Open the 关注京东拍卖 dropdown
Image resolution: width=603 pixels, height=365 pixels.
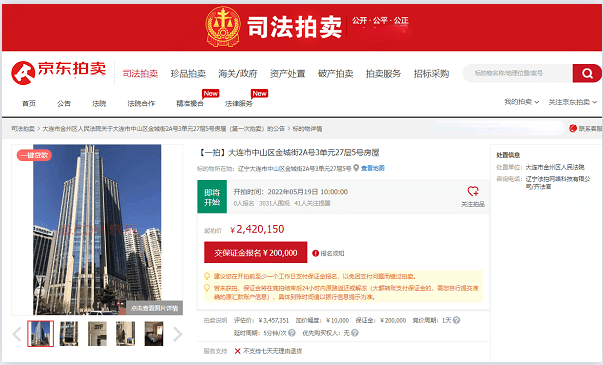pyautogui.click(x=573, y=102)
